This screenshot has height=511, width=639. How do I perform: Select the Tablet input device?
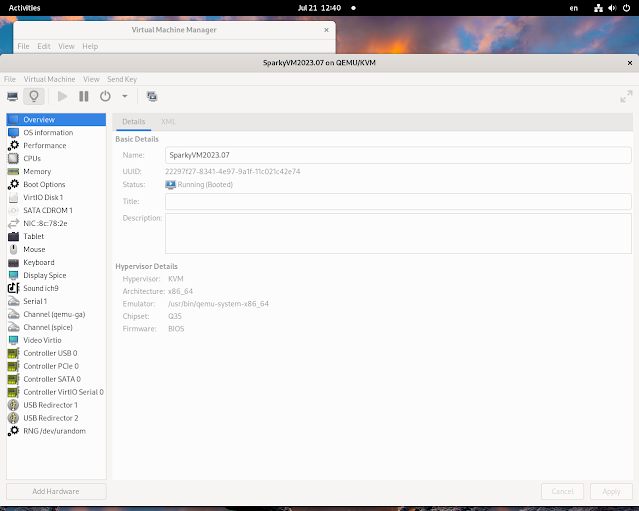[56, 236]
